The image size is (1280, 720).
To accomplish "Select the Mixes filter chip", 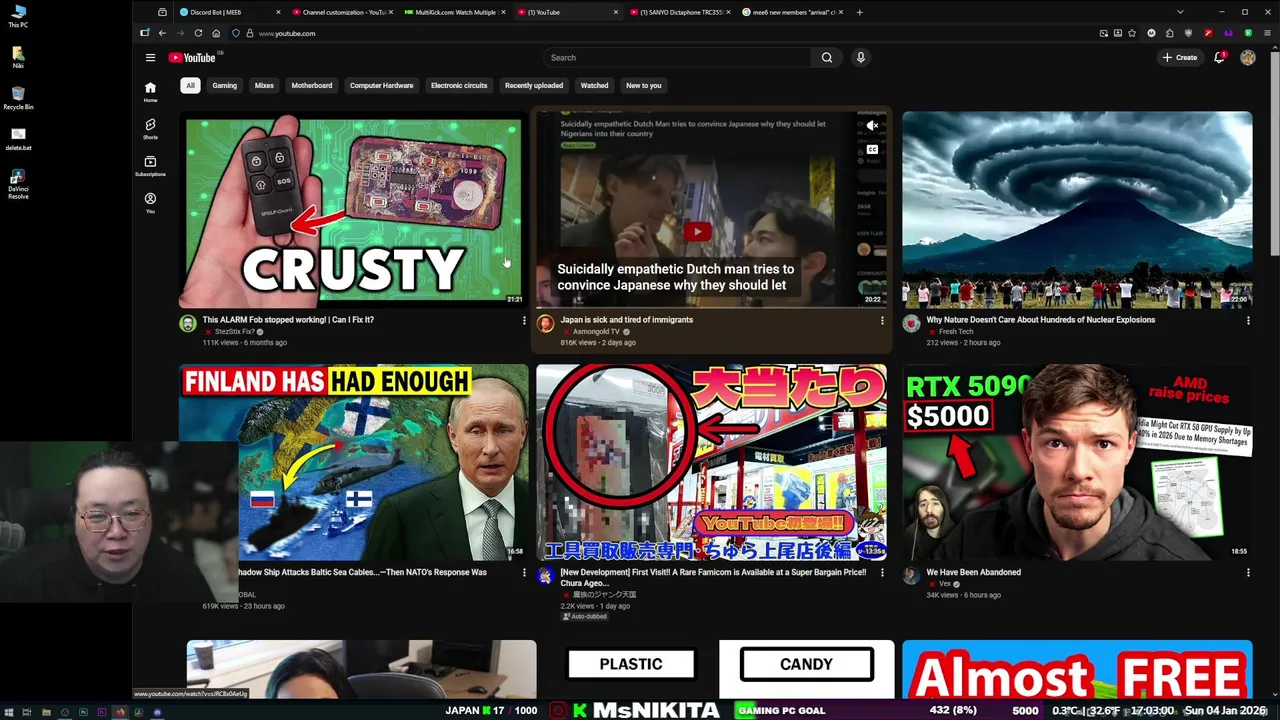I will click(264, 85).
